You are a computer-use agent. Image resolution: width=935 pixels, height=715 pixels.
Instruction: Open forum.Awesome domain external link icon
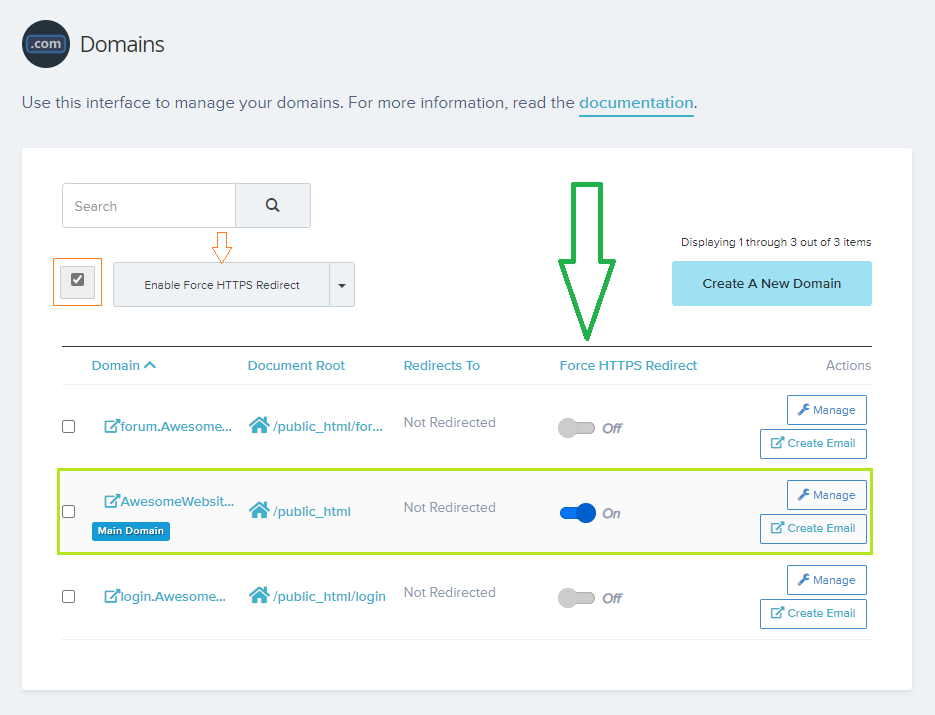pyautogui.click(x=112, y=426)
